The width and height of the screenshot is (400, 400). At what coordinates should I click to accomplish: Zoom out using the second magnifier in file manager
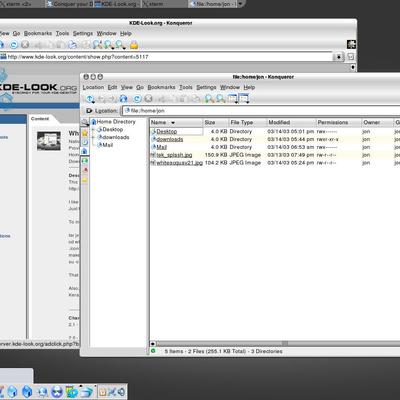click(x=221, y=99)
